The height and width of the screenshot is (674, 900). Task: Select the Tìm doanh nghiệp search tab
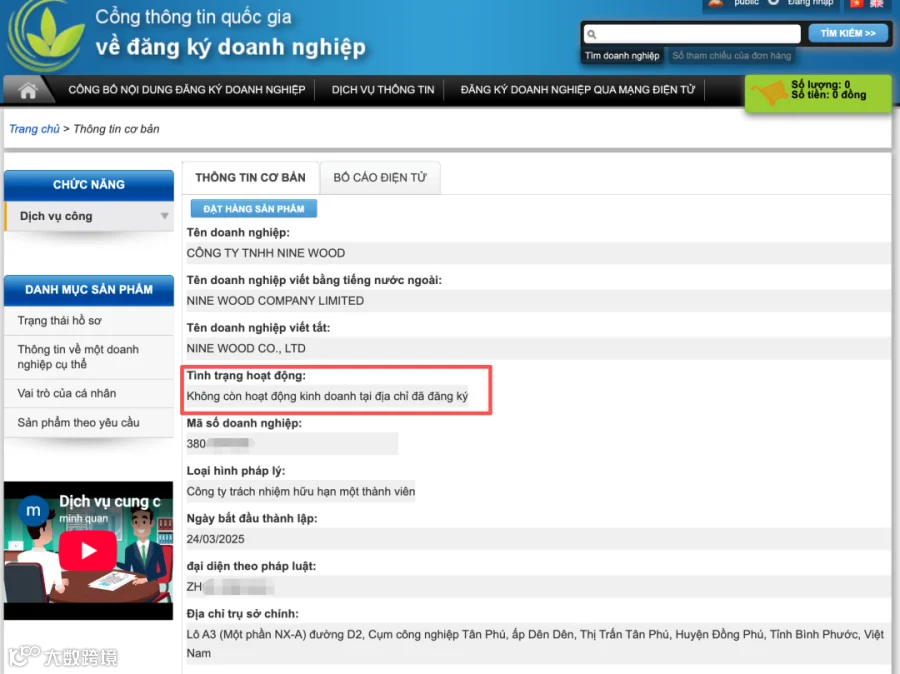click(x=622, y=56)
